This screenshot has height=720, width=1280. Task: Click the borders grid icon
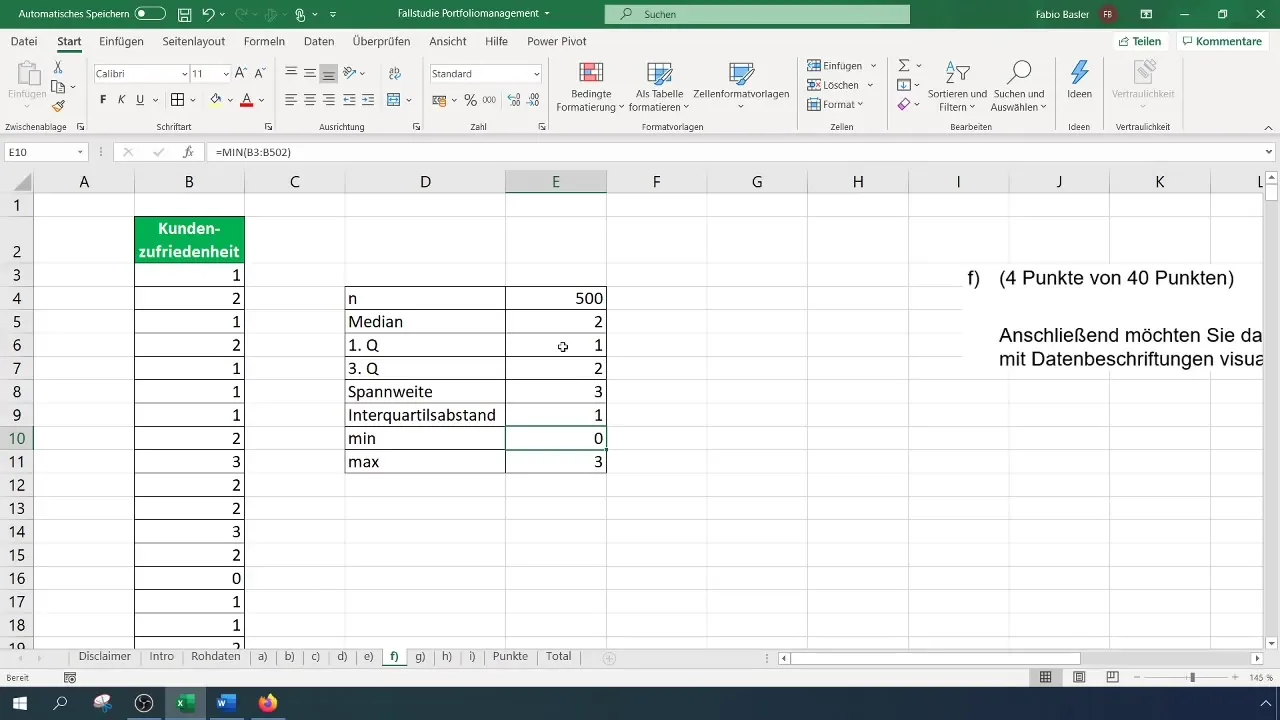click(x=177, y=100)
